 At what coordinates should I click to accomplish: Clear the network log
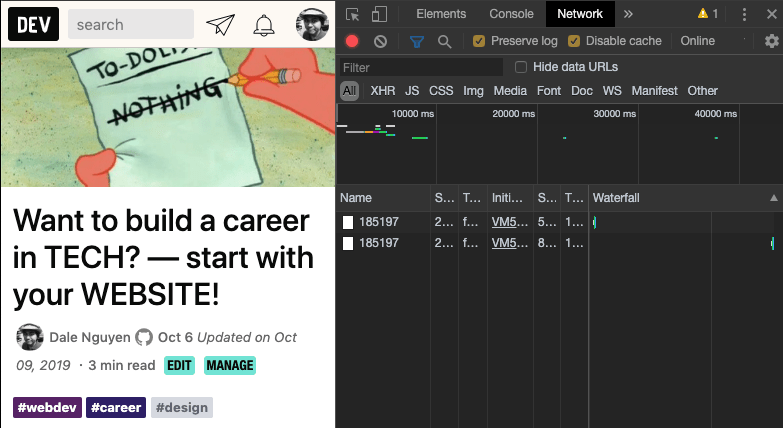pos(380,41)
